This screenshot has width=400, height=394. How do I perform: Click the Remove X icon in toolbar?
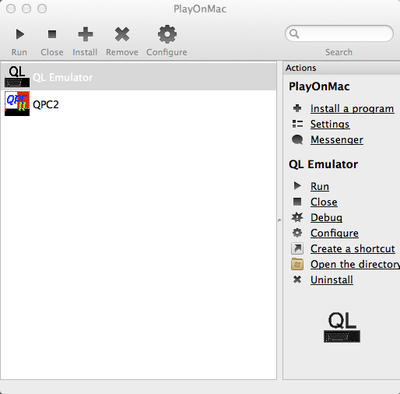[122, 34]
